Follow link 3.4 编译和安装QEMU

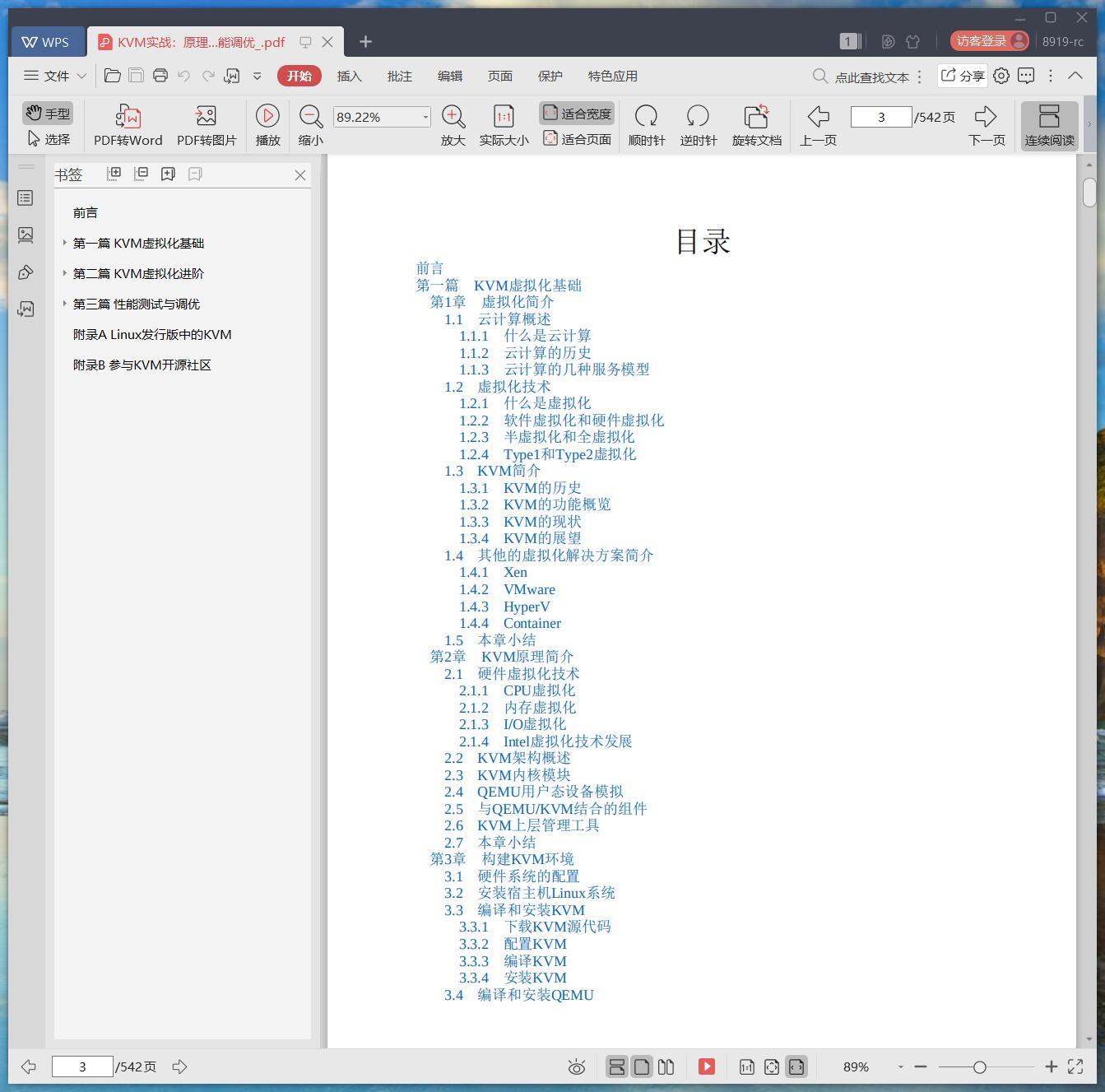point(518,995)
